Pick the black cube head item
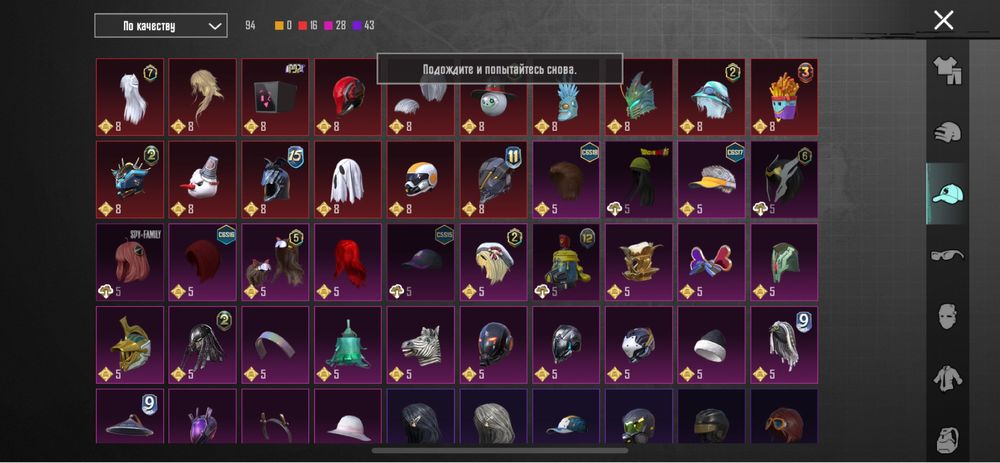This screenshot has width=1000, height=463. (275, 97)
